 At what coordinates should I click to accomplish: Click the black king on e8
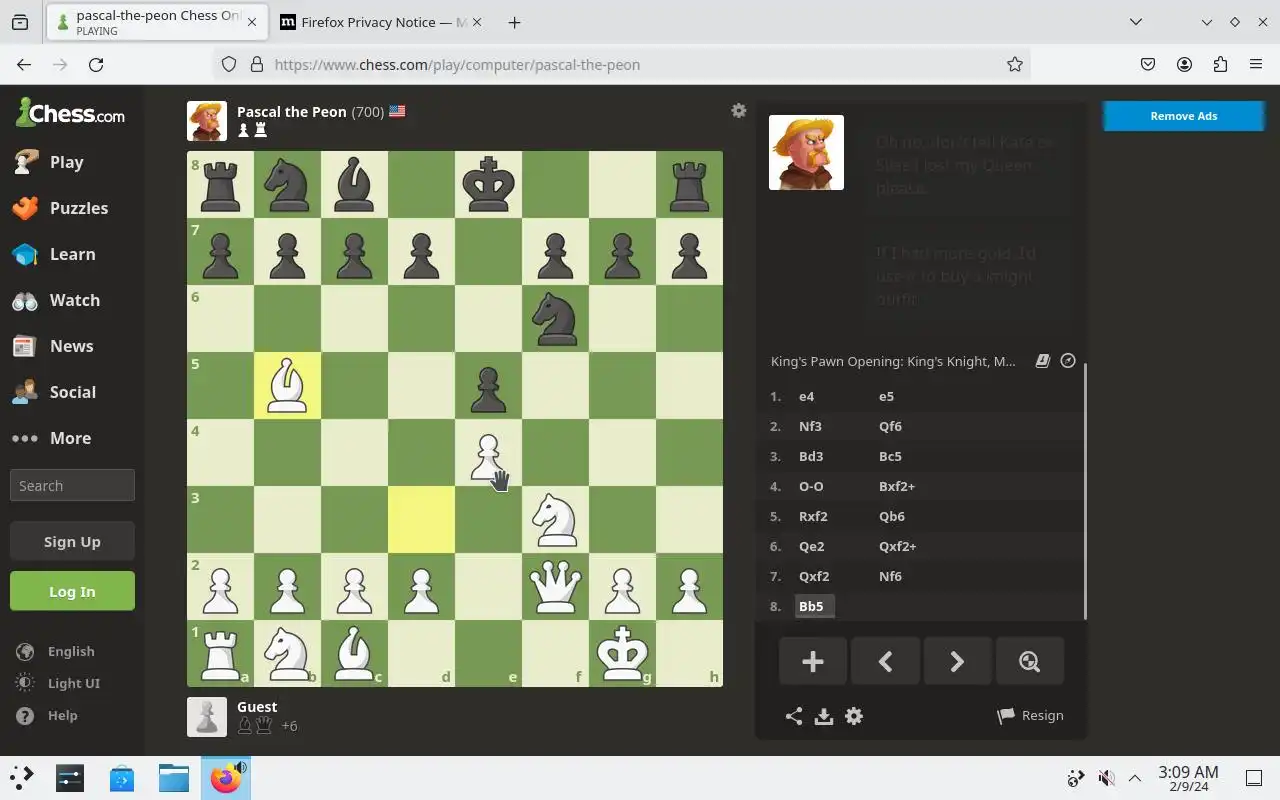(488, 184)
